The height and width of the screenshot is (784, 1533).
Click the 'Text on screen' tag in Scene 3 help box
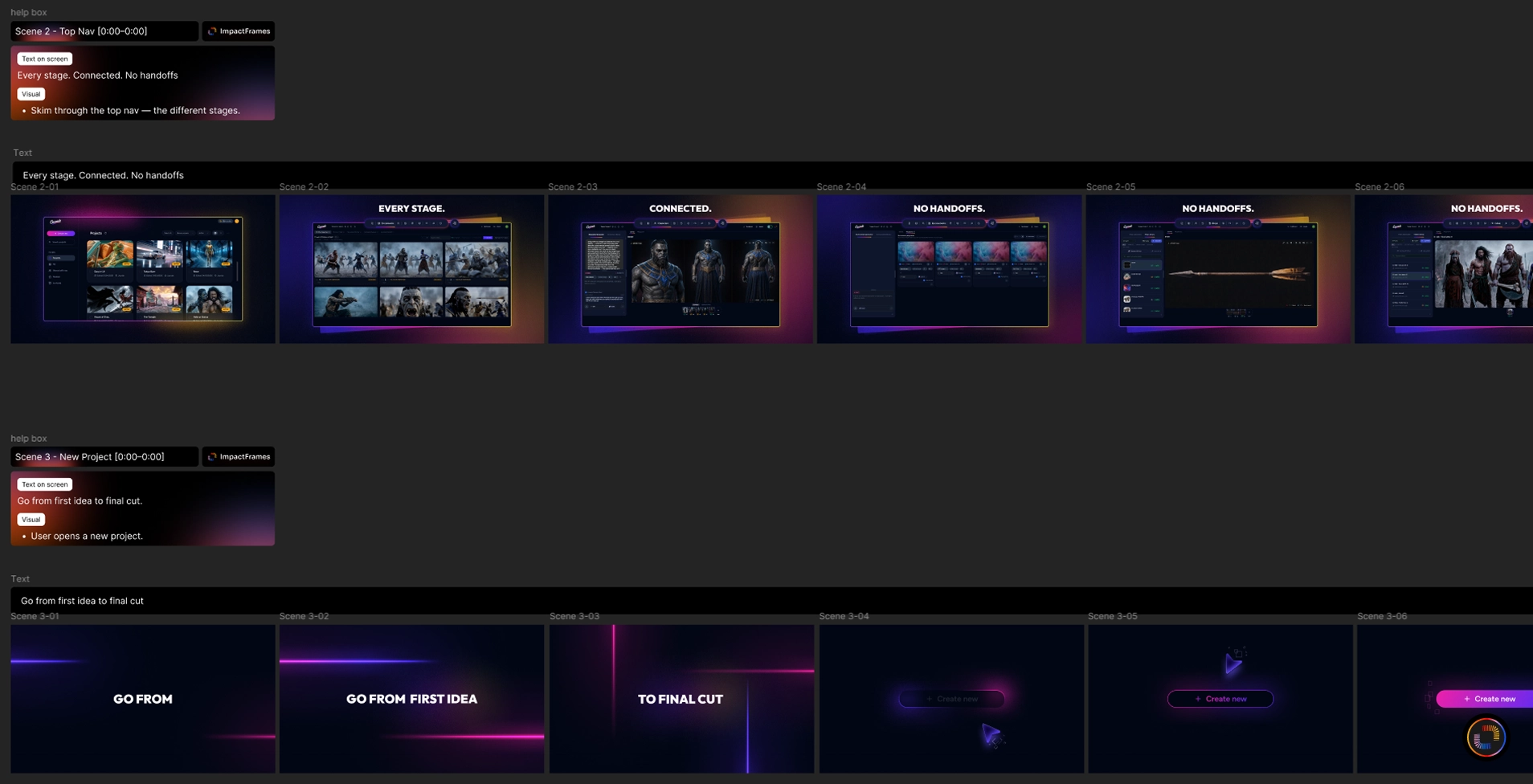pos(45,484)
